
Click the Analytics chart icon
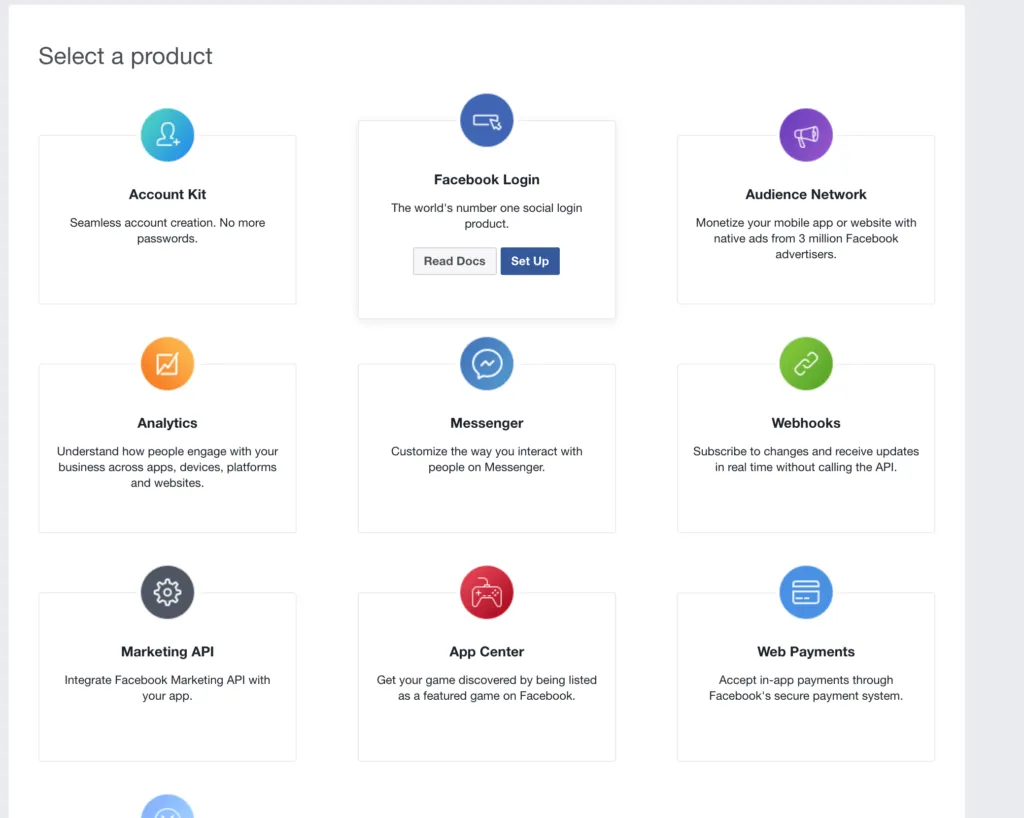(x=167, y=364)
